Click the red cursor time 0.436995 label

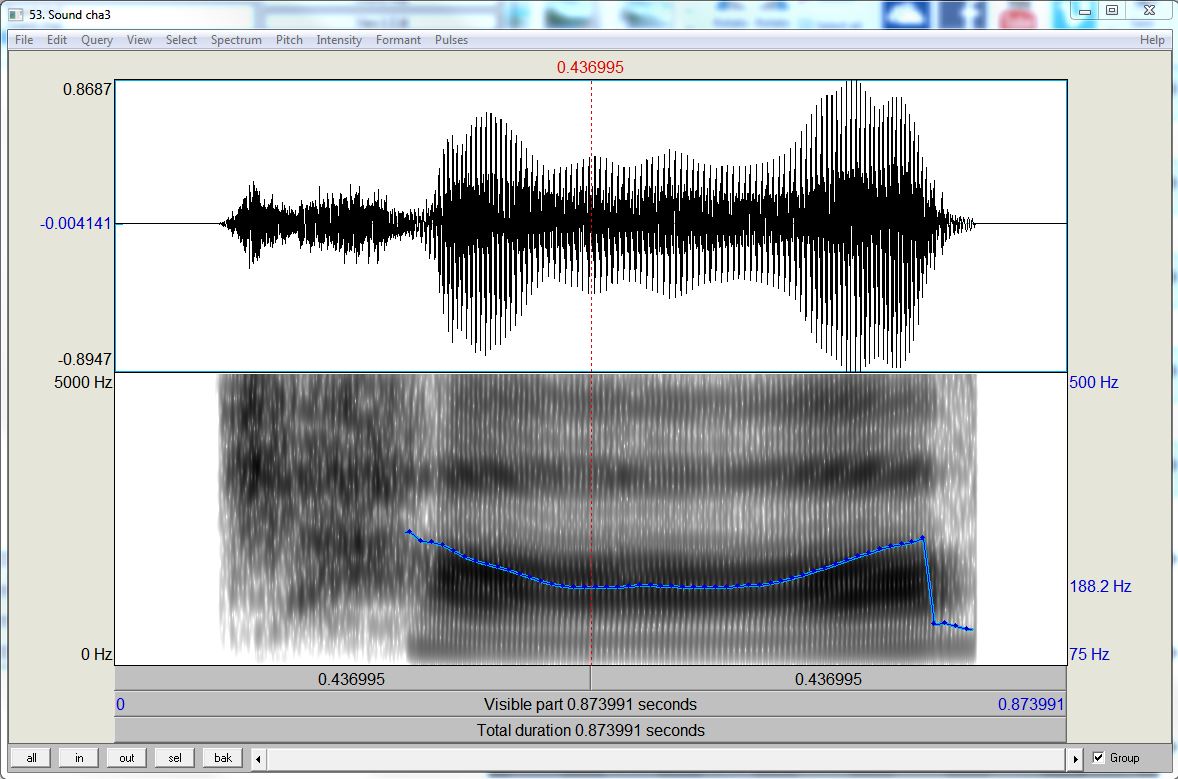pos(591,67)
